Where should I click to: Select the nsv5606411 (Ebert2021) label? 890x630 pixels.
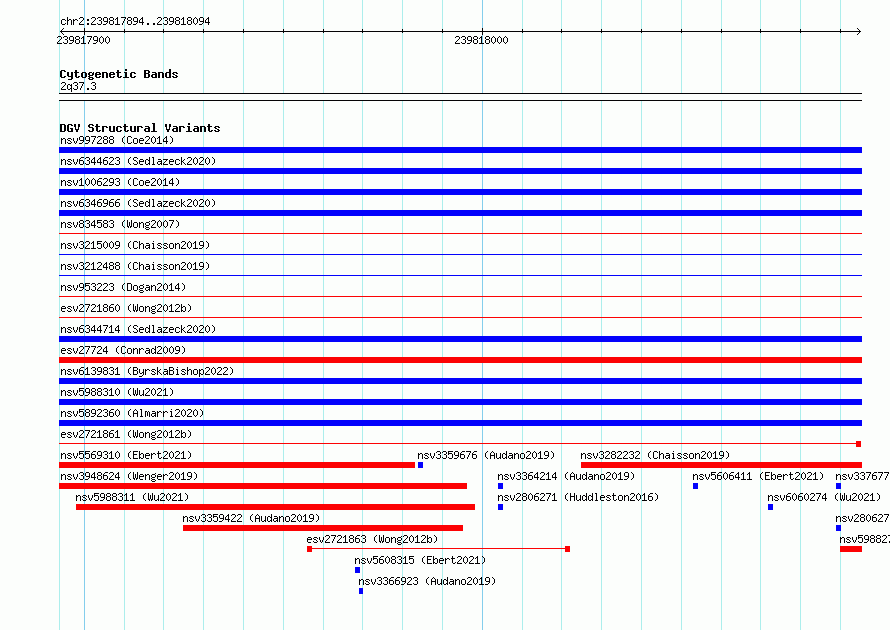coord(758,476)
